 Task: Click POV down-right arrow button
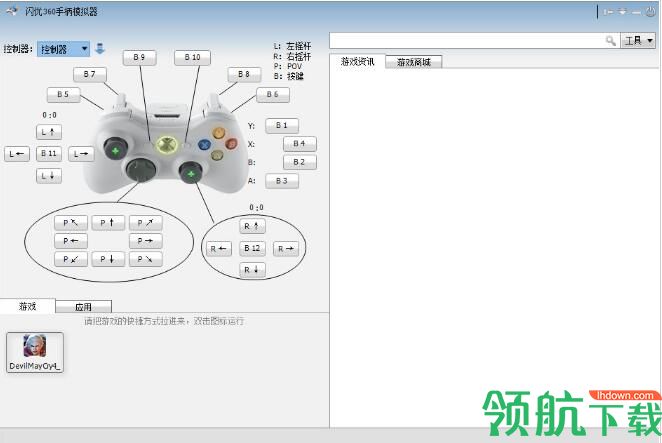(146, 259)
